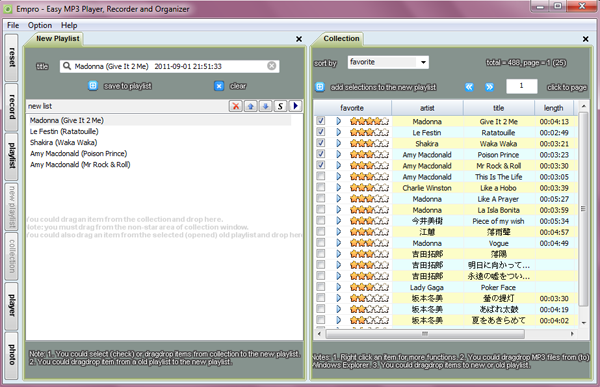The height and width of the screenshot is (387, 600).
Task: Set star rating for Like a Hobo row
Action: [x=369, y=188]
